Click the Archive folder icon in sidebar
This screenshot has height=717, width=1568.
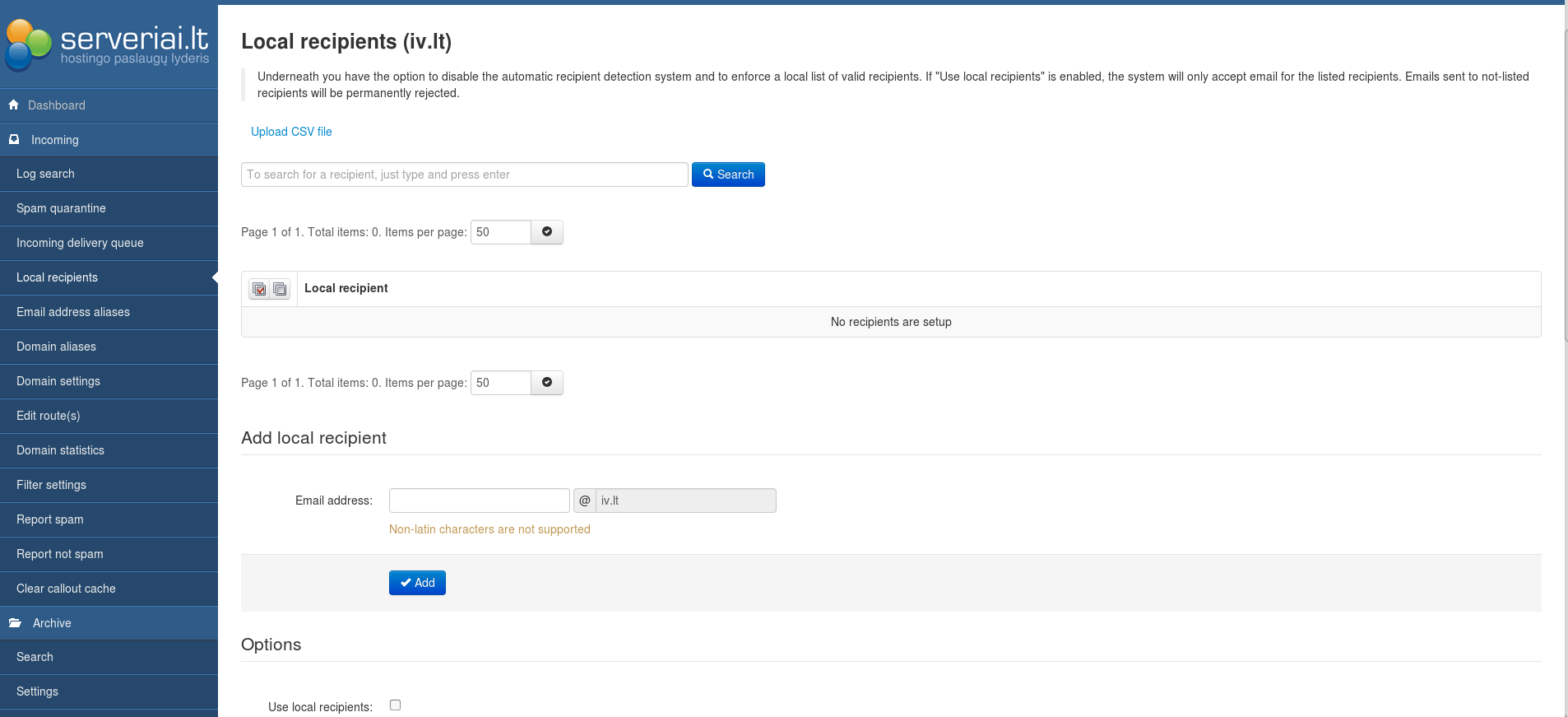15,623
